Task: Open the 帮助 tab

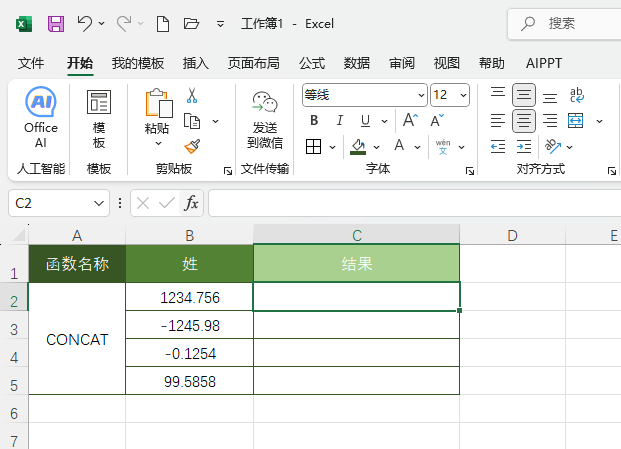Action: [x=491, y=63]
